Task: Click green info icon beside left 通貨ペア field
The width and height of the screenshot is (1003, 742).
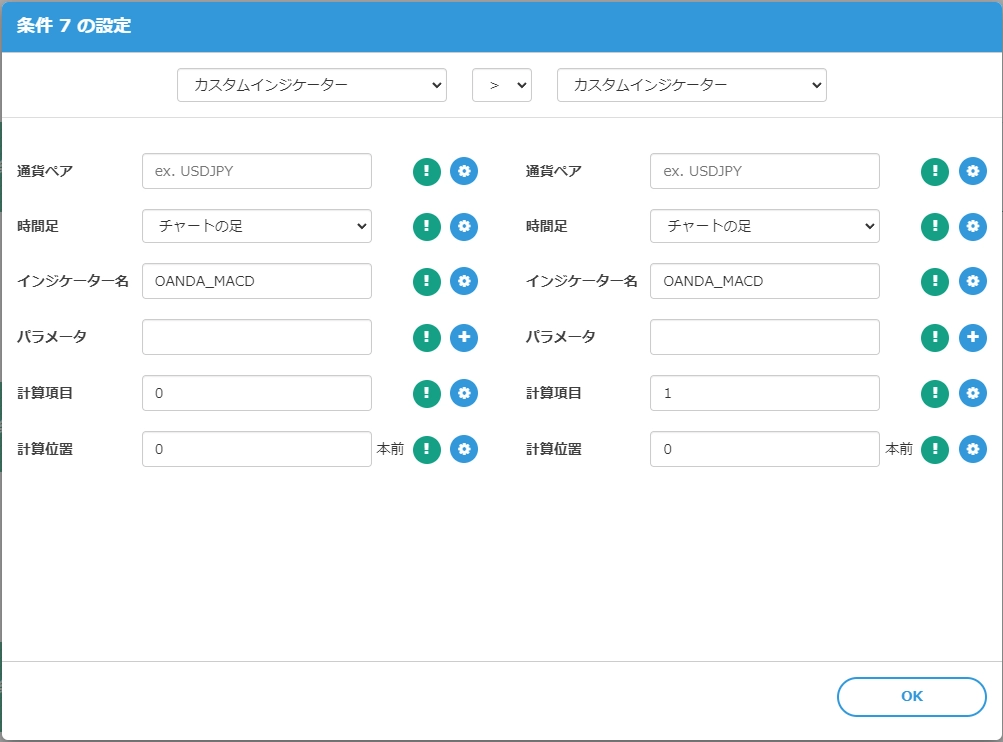Action: pyautogui.click(x=427, y=171)
